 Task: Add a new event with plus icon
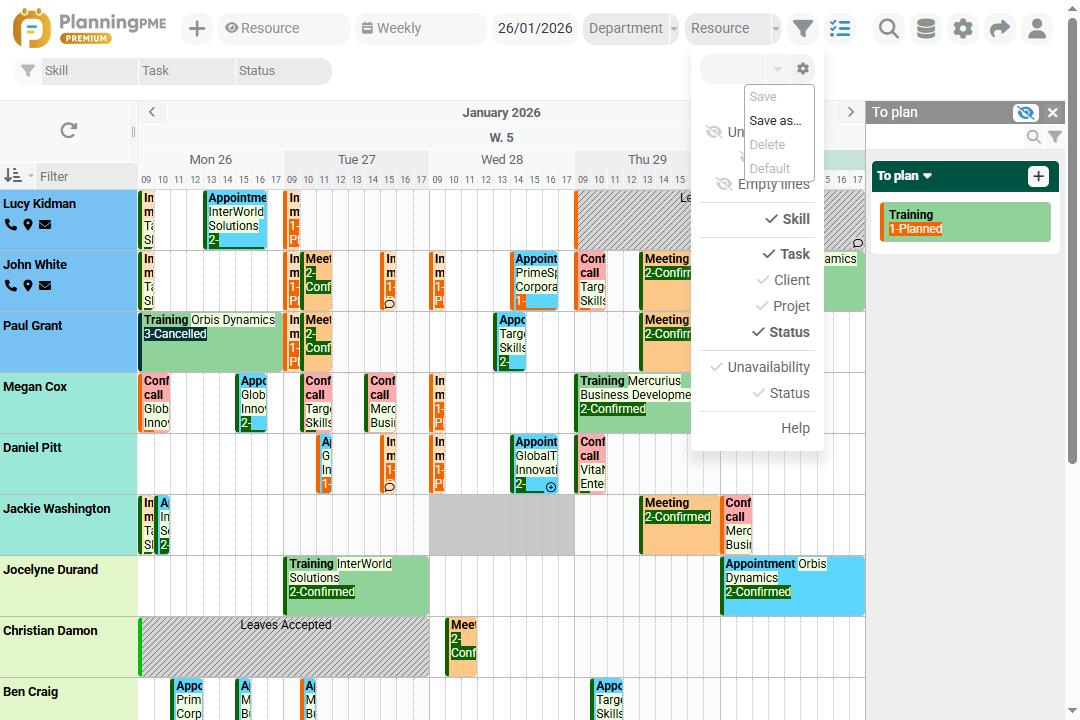[x=197, y=28]
